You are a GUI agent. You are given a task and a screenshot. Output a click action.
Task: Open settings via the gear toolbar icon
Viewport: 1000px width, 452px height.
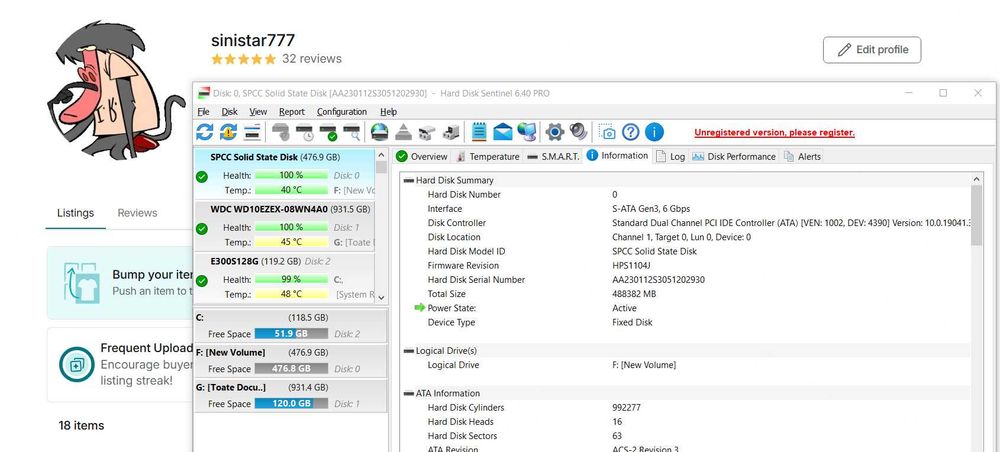tap(555, 132)
